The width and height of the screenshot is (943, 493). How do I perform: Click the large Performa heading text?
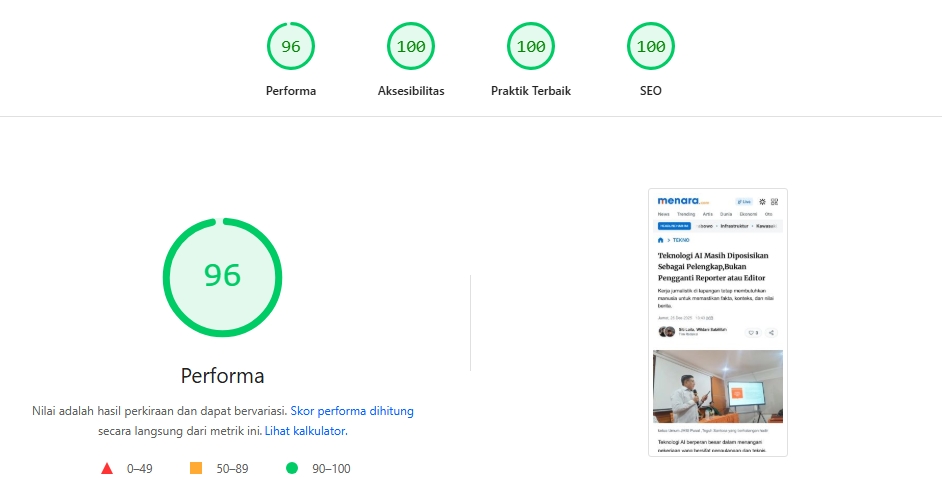tap(222, 377)
